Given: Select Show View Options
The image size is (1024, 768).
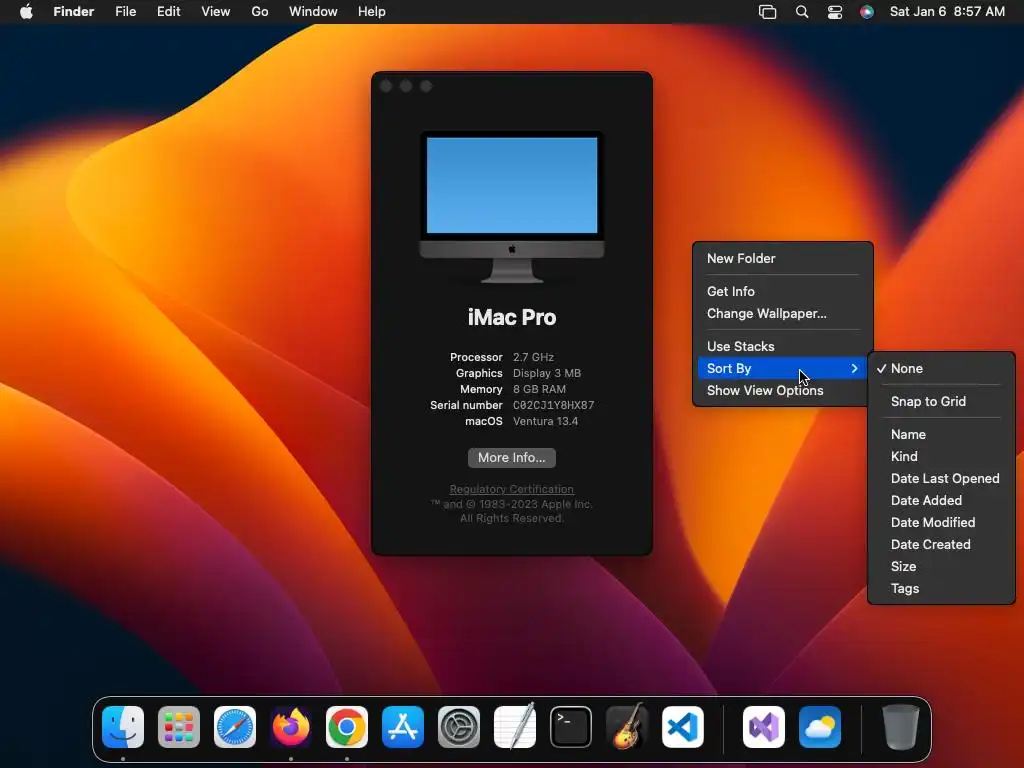Looking at the screenshot, I should pyautogui.click(x=782, y=391).
